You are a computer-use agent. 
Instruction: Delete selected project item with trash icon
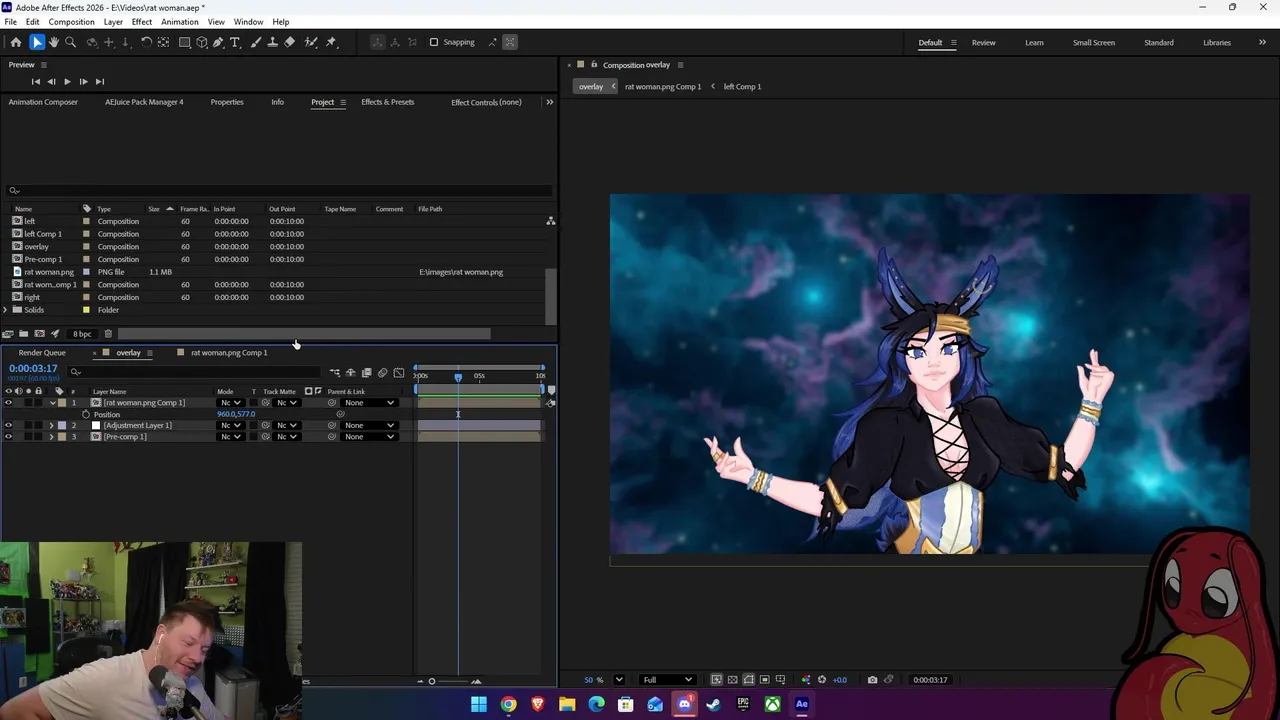pos(108,334)
